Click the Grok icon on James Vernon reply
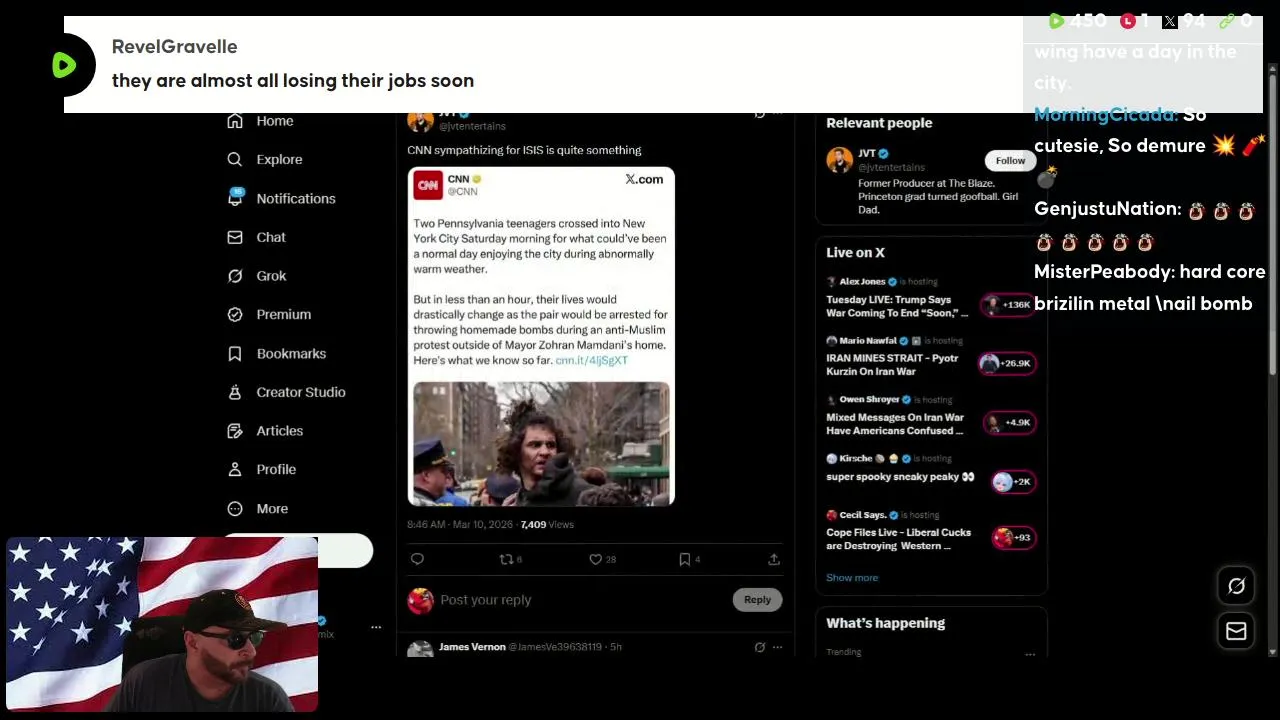 [760, 647]
